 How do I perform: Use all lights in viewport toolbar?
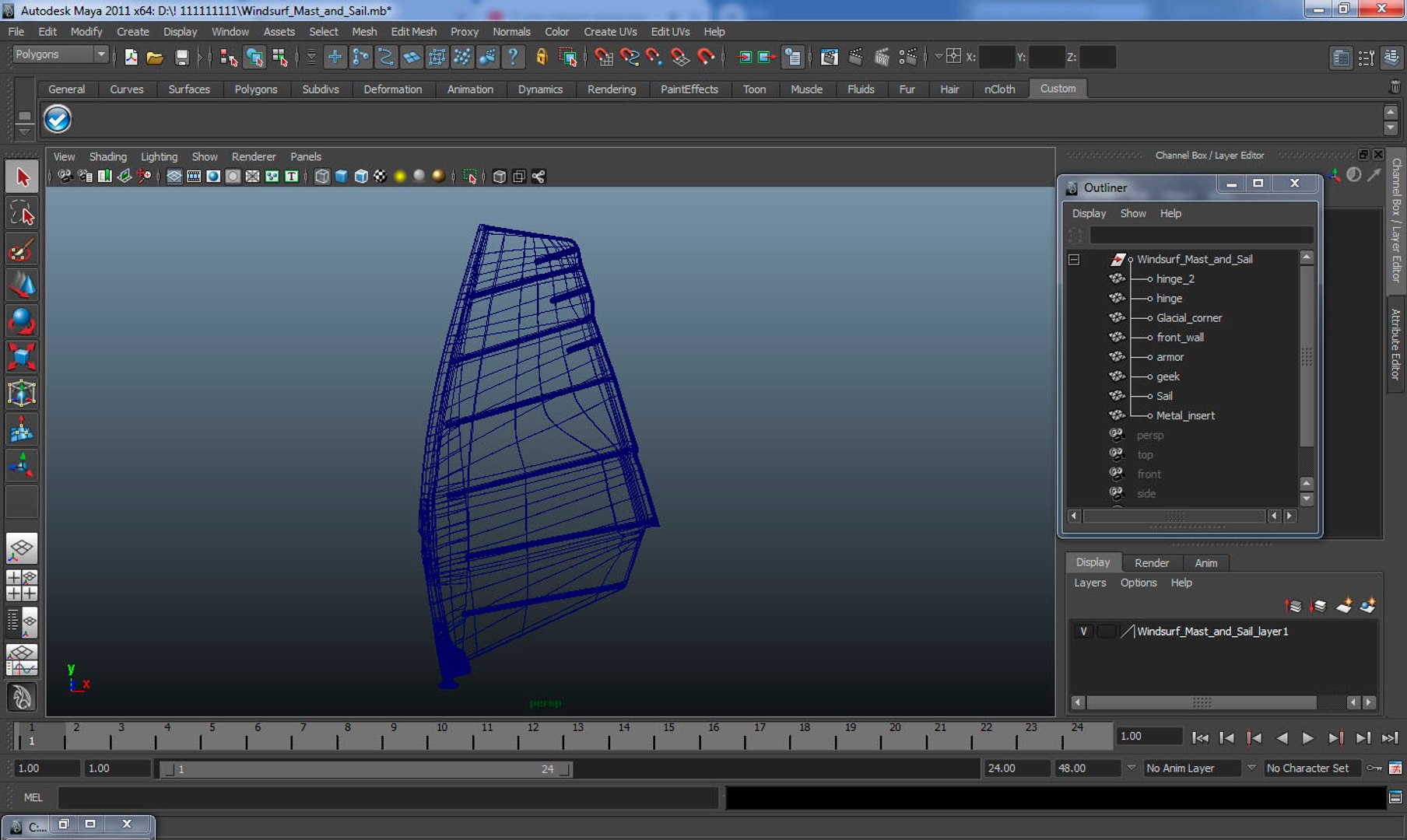pos(400,177)
